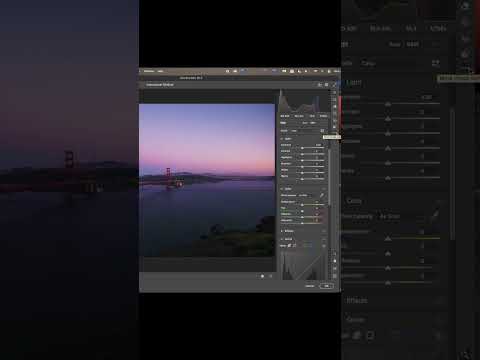The width and height of the screenshot is (480, 360).
Task: Toggle Effects panel visibility eye
Action: tap(324, 231)
